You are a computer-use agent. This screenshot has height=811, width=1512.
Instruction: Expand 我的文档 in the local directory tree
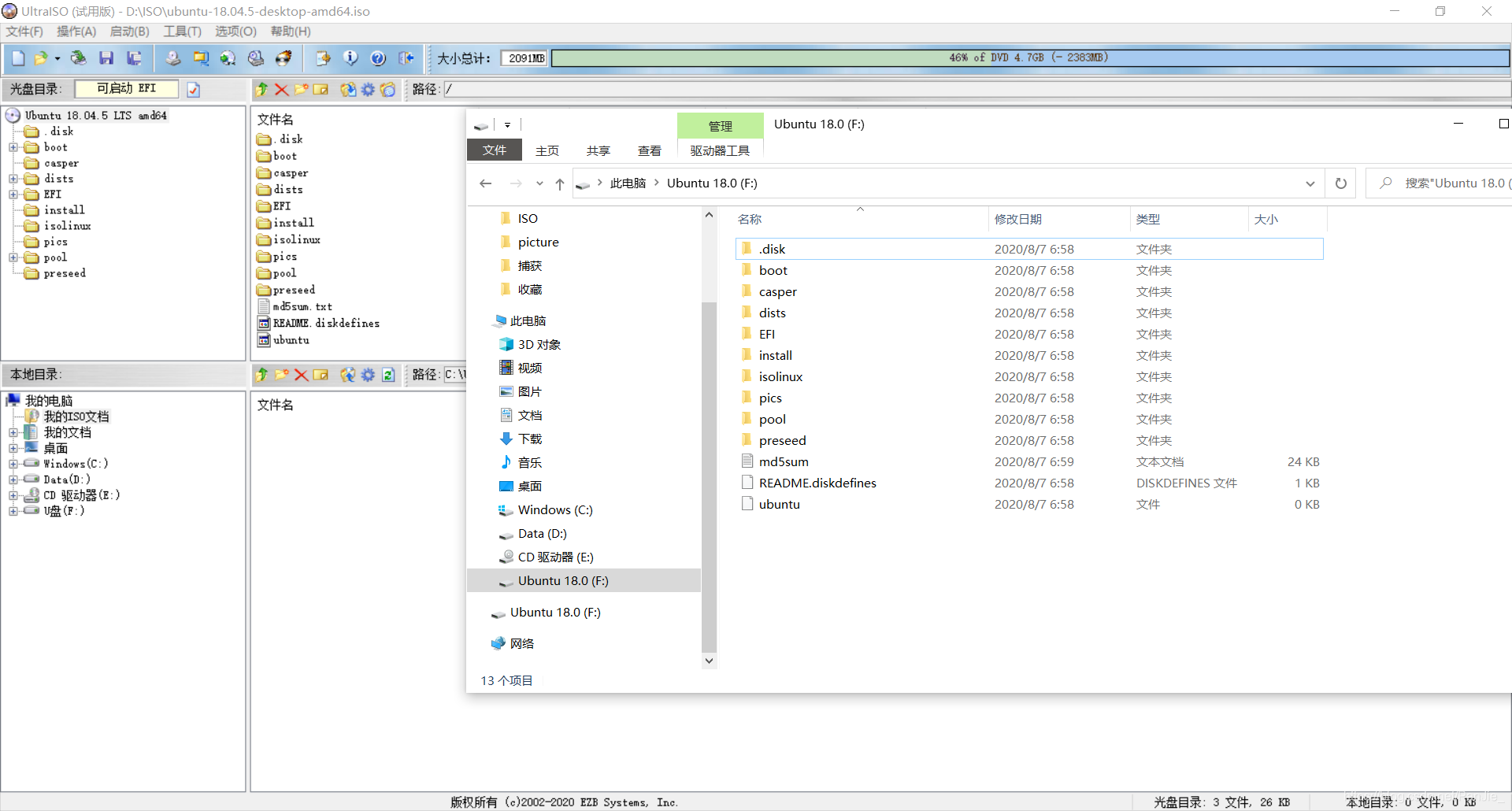pos(13,432)
